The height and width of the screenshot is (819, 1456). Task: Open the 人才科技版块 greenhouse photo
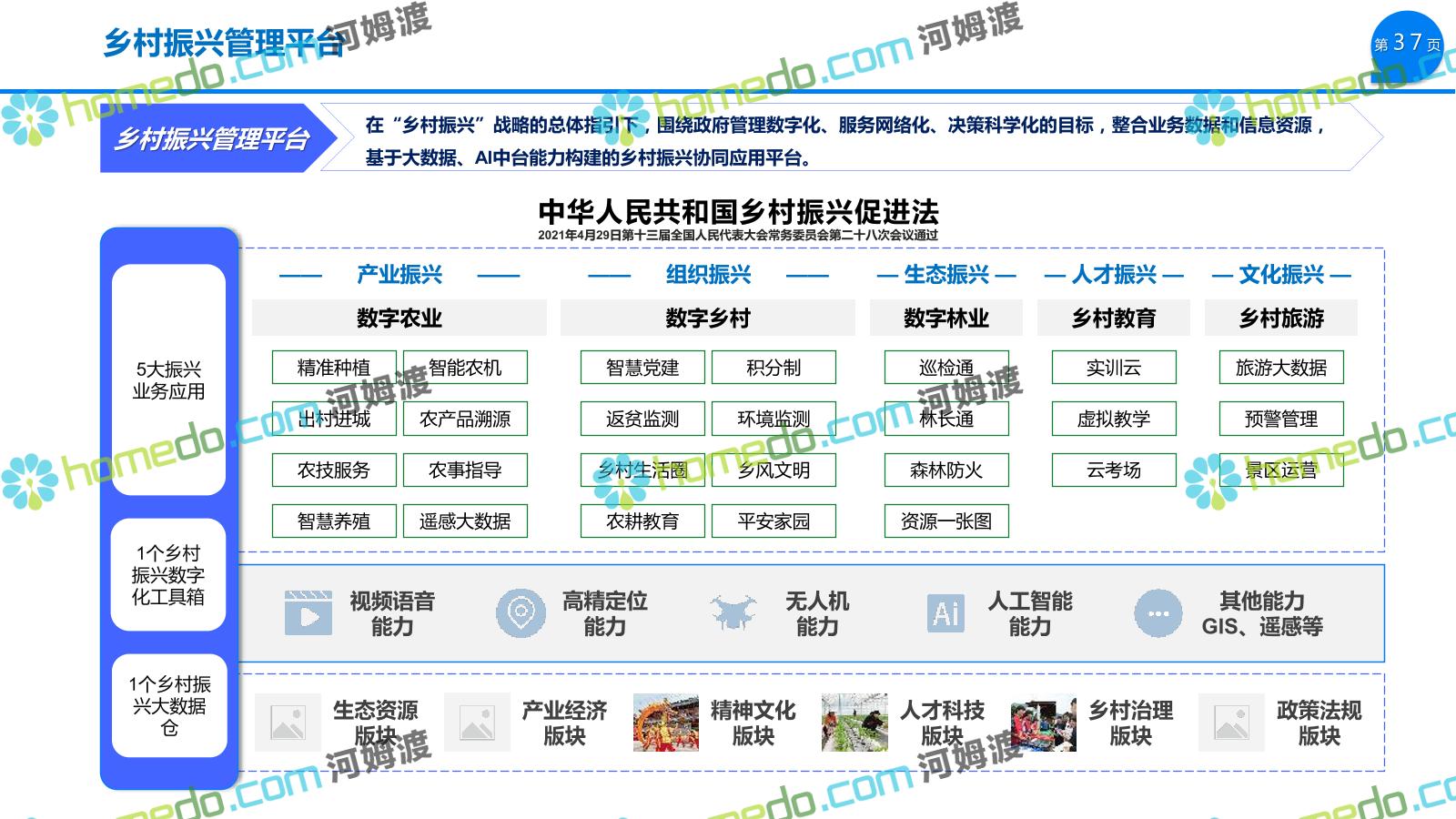(854, 723)
